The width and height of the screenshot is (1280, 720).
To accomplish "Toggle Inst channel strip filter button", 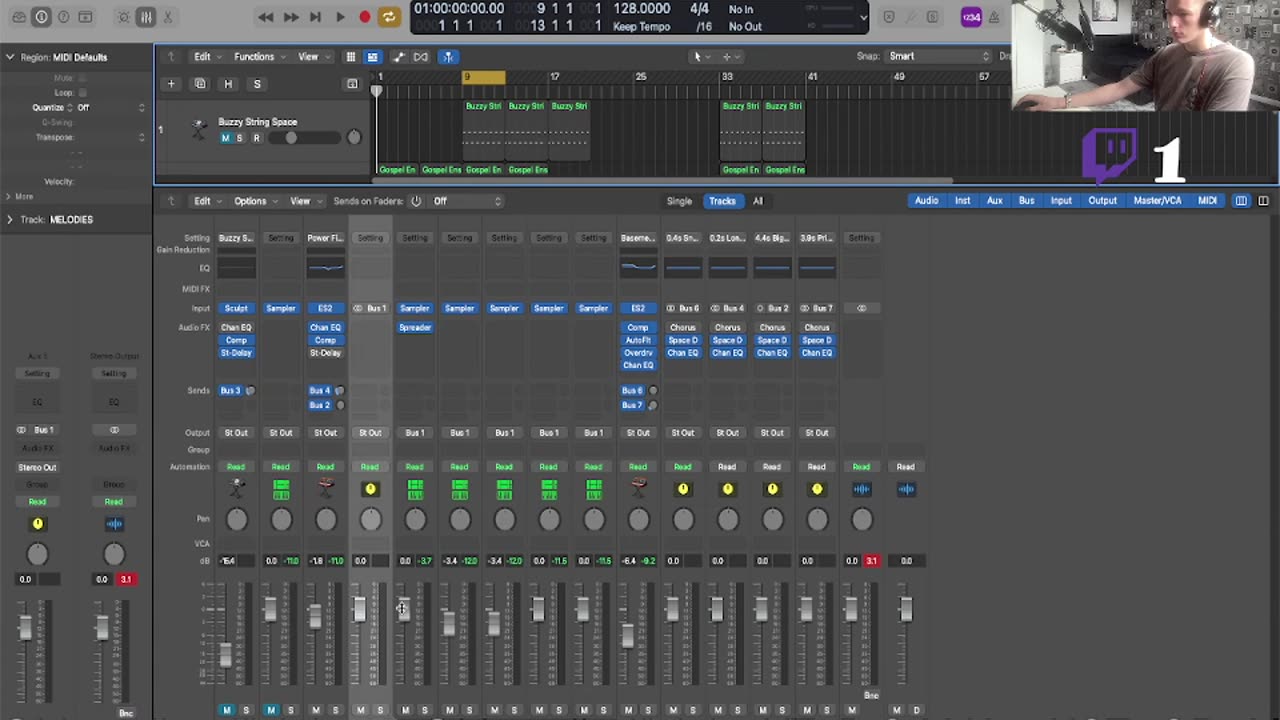I will [x=962, y=201].
